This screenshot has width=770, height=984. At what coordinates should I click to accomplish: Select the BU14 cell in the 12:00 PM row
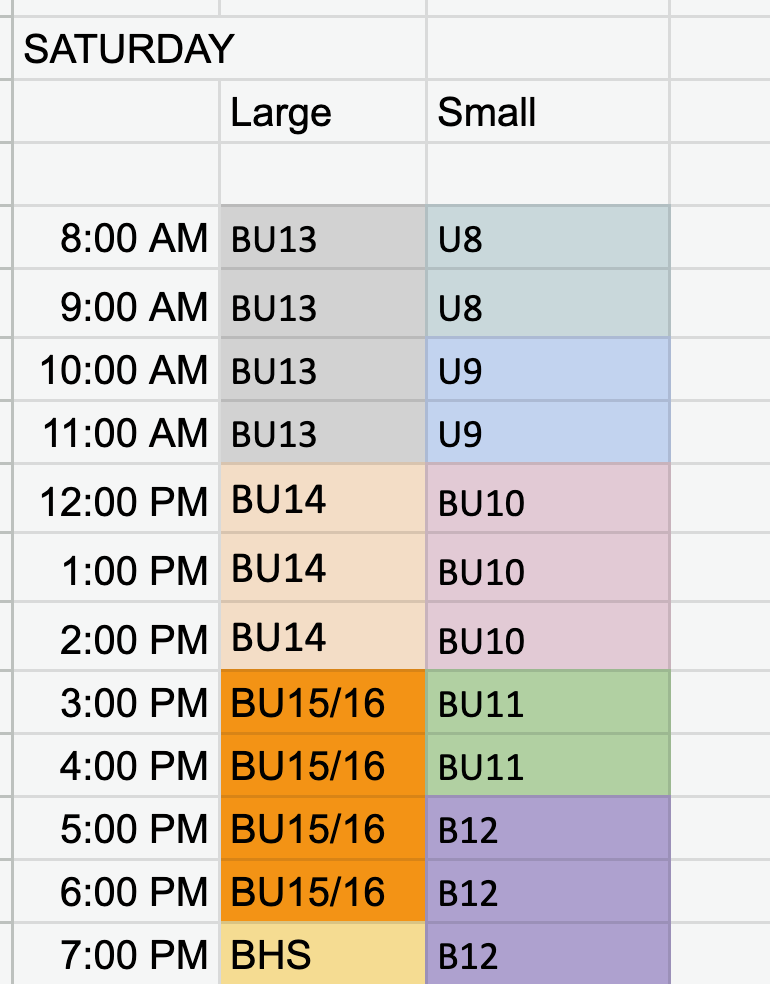[x=322, y=499]
